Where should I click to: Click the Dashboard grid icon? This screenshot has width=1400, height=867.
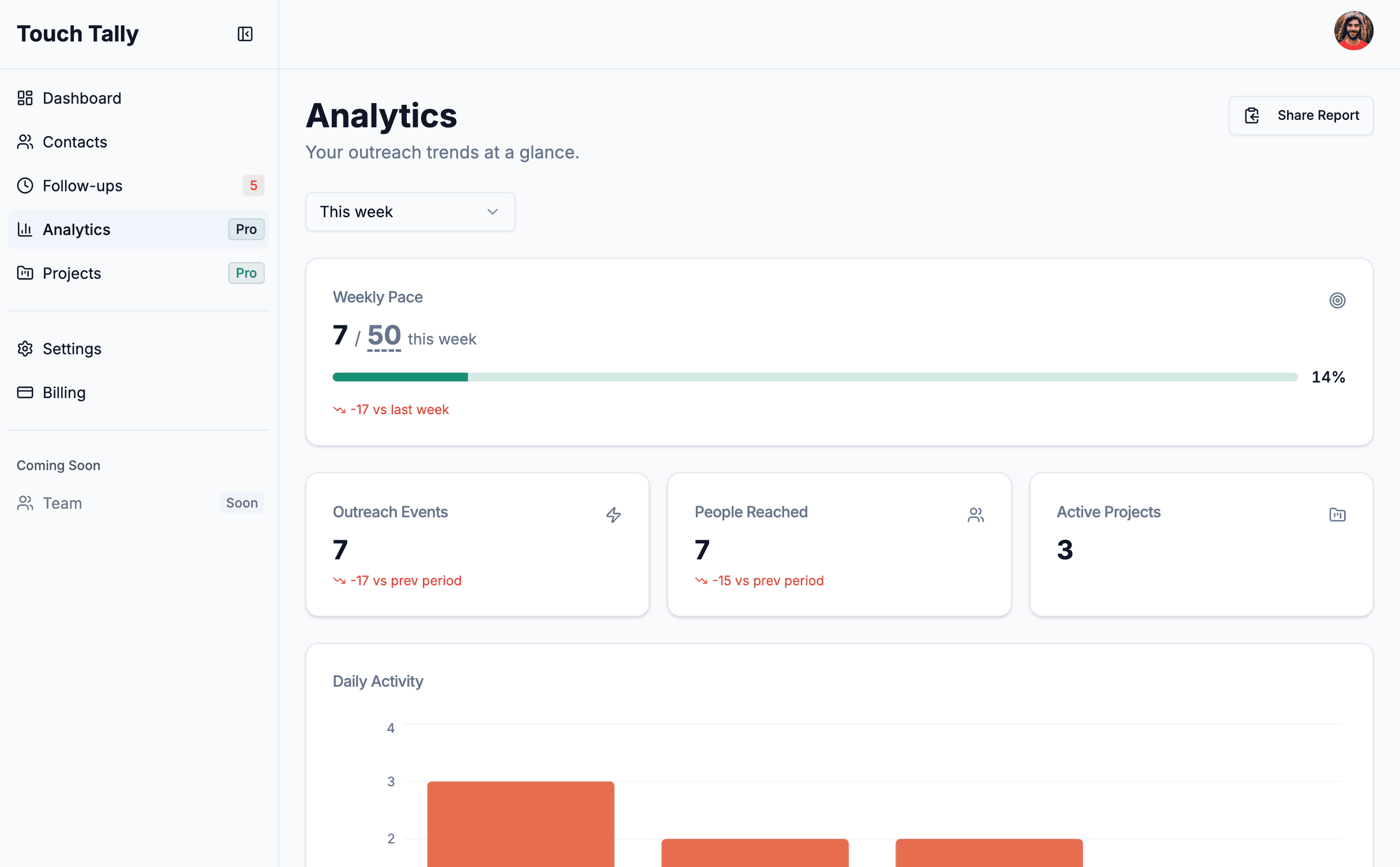click(25, 98)
